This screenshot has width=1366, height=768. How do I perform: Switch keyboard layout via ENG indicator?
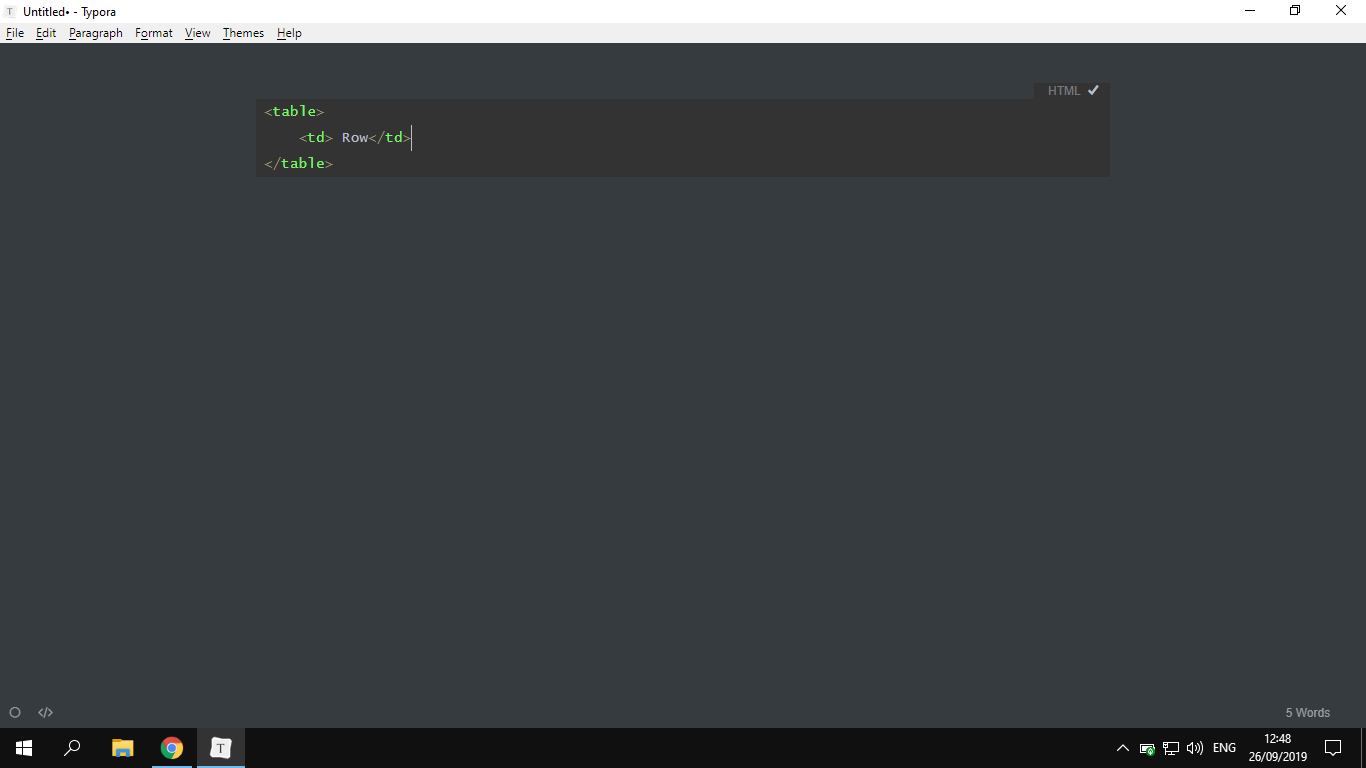(1223, 747)
